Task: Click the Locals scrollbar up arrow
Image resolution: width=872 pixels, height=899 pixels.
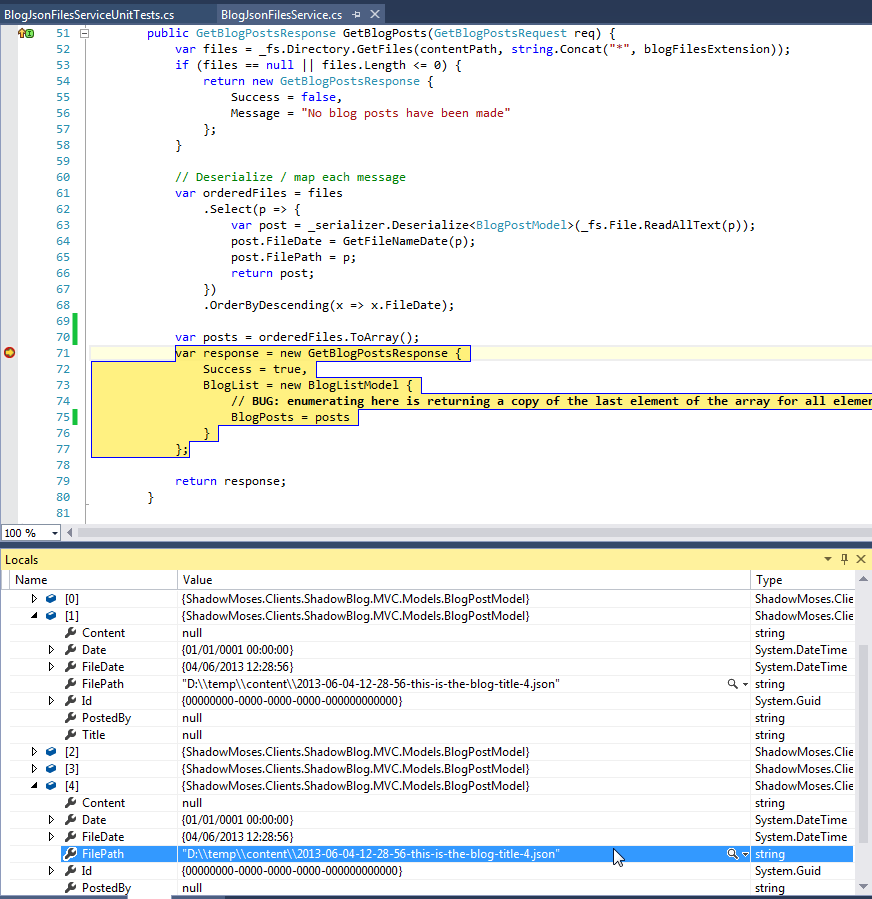Action: click(863, 580)
